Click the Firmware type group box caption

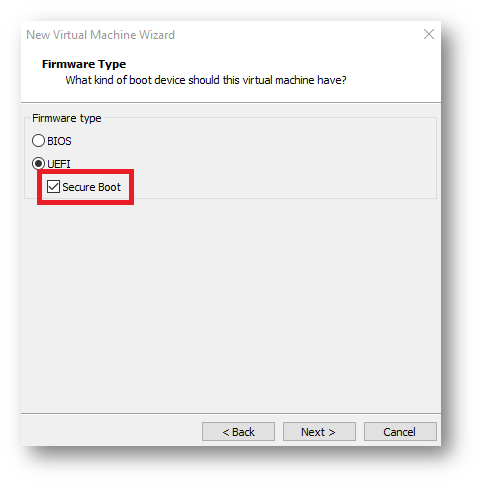click(67, 118)
